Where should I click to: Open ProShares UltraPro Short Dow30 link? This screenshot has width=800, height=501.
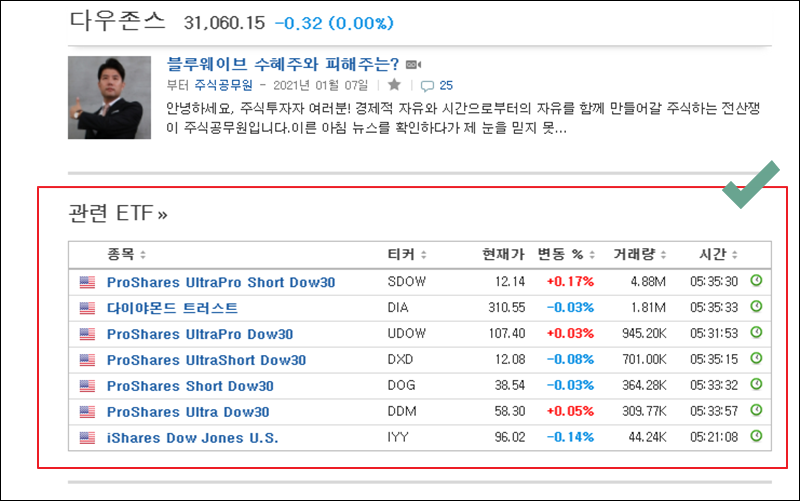(221, 282)
